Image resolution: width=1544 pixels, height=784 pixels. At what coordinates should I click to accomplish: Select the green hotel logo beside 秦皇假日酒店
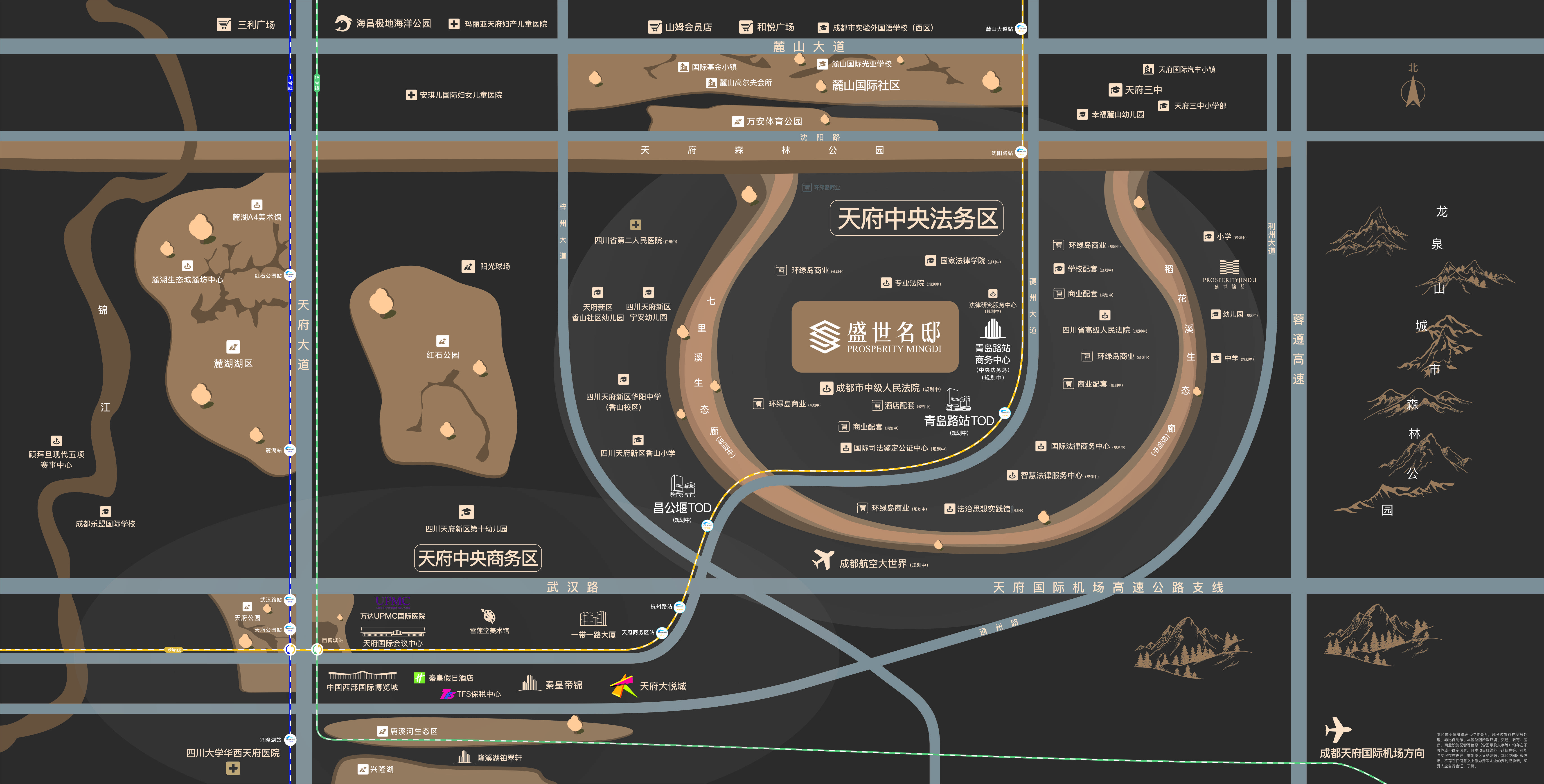pyautogui.click(x=419, y=678)
